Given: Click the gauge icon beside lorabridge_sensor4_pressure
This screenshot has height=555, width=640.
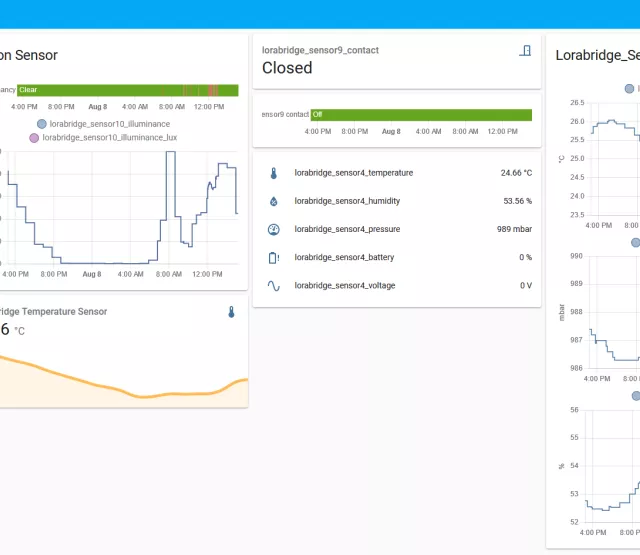Looking at the screenshot, I should (x=273, y=229).
